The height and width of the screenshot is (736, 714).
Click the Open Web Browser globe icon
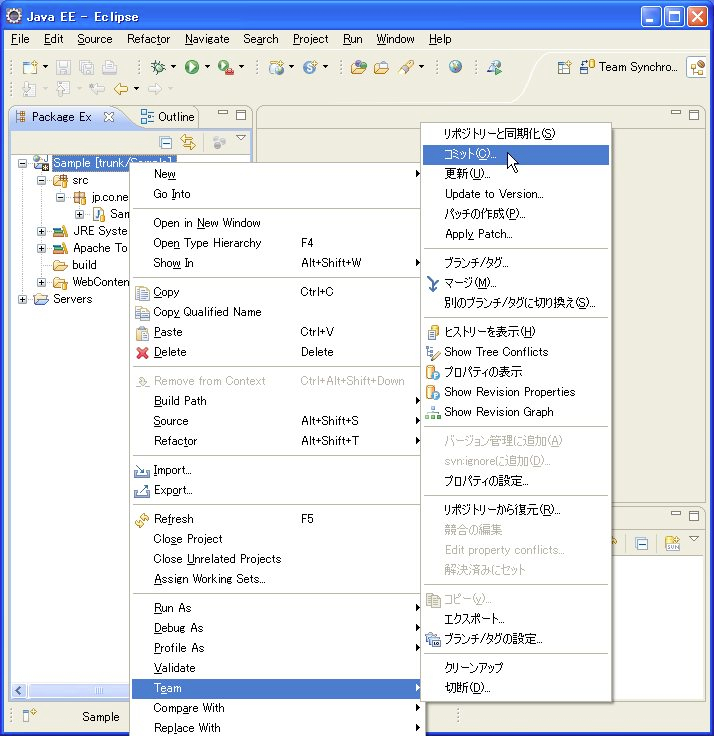click(455, 67)
